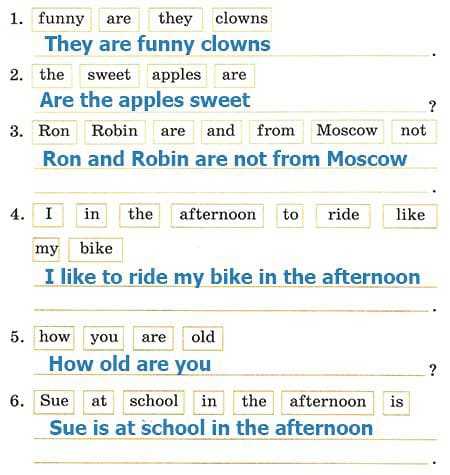Select the "bike" word box

[x=96, y=250]
